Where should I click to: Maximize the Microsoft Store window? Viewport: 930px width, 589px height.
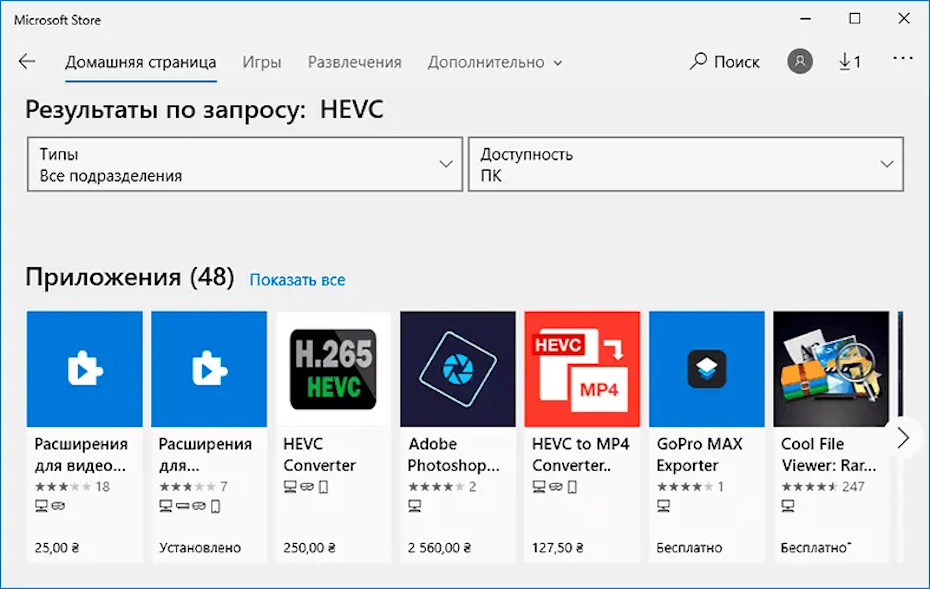coord(855,18)
